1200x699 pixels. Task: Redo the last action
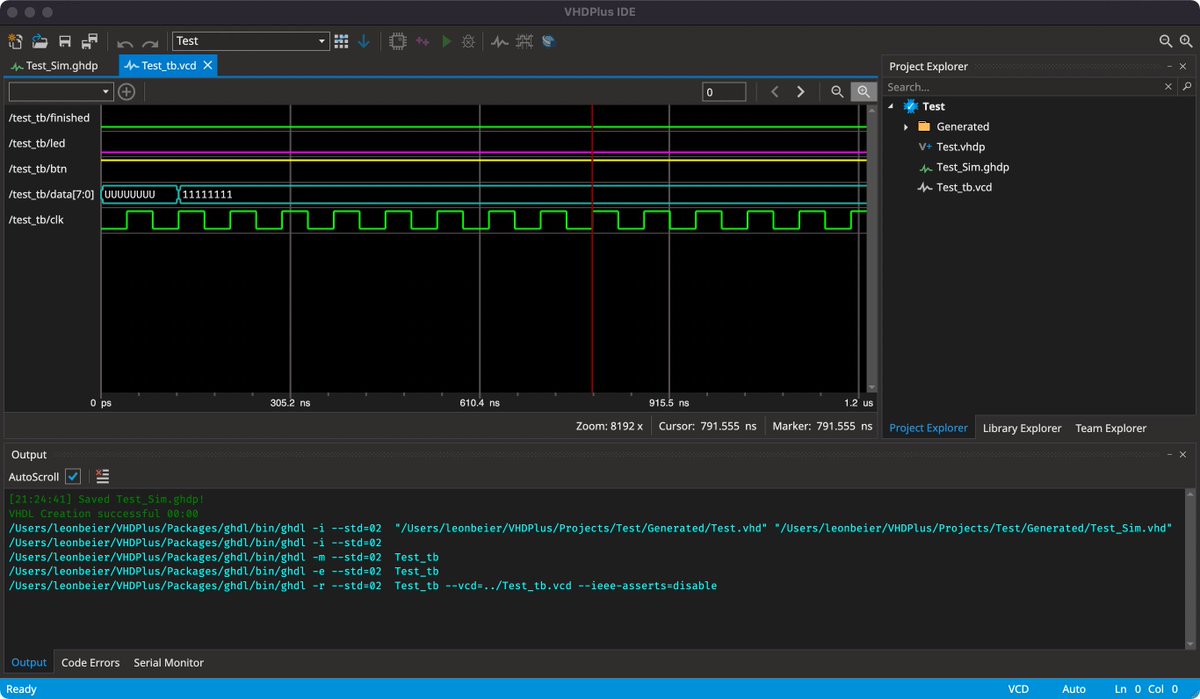coord(150,42)
